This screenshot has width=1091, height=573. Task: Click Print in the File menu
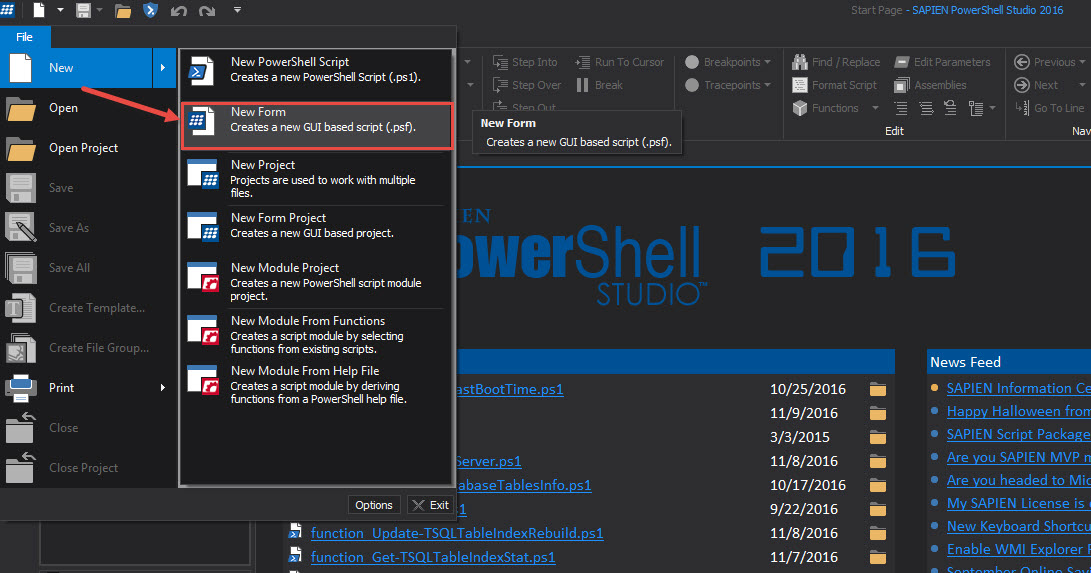click(x=61, y=387)
